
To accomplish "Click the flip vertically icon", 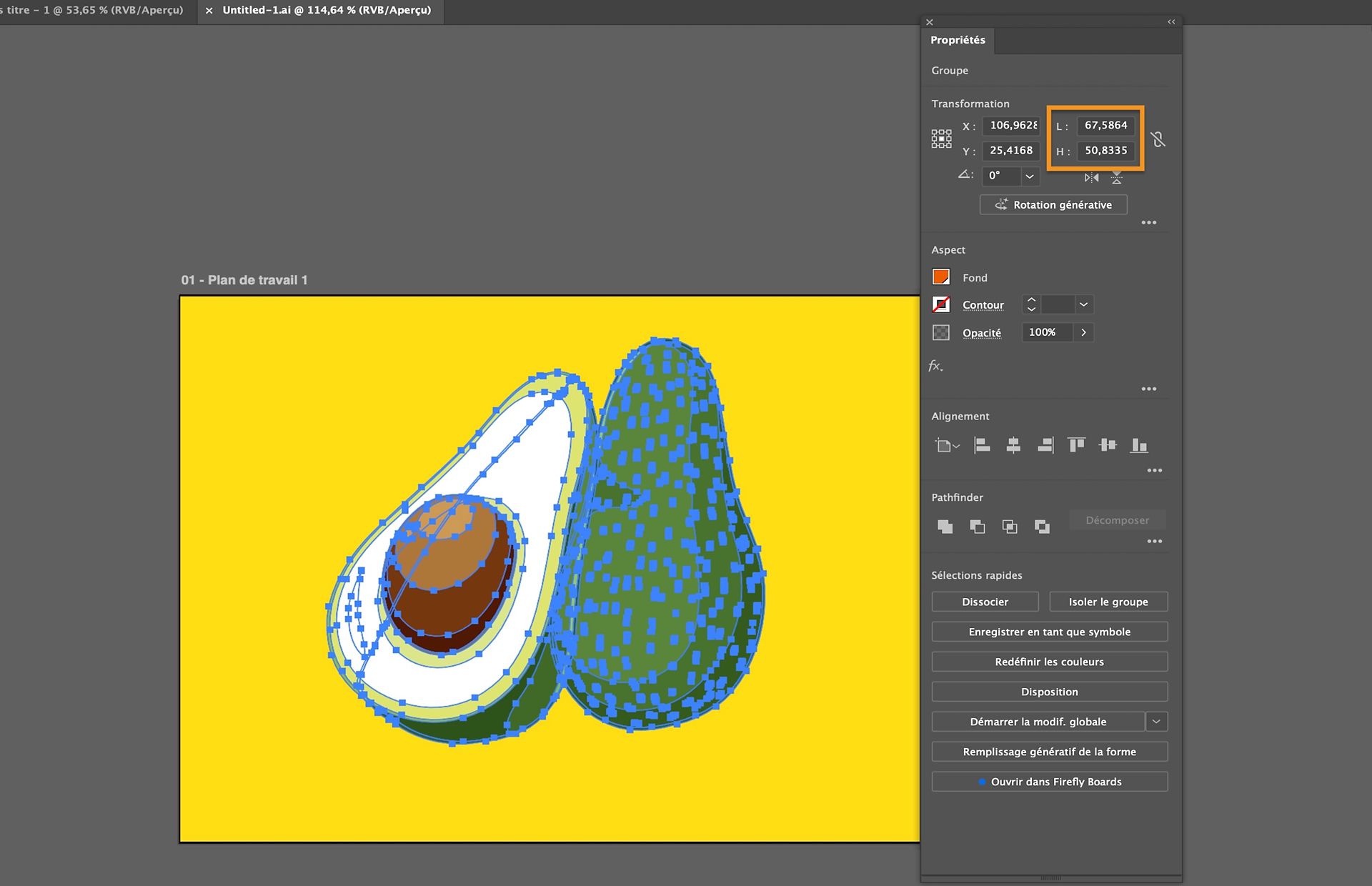I will tap(1117, 177).
